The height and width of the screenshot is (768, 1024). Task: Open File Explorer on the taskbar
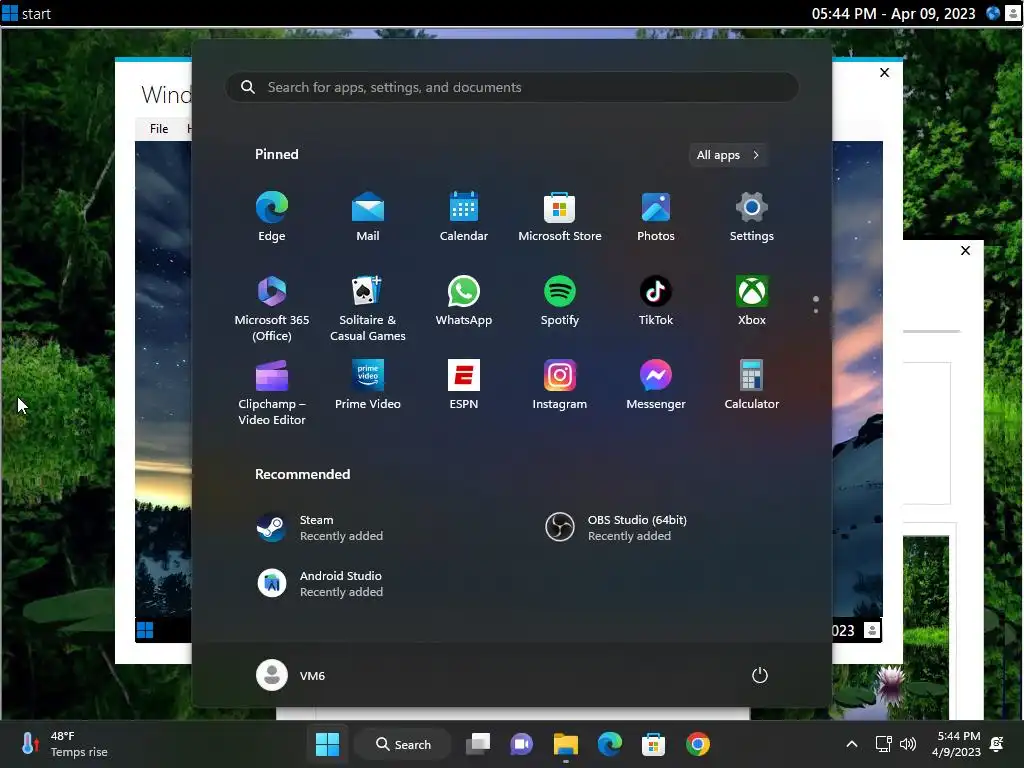click(x=566, y=744)
